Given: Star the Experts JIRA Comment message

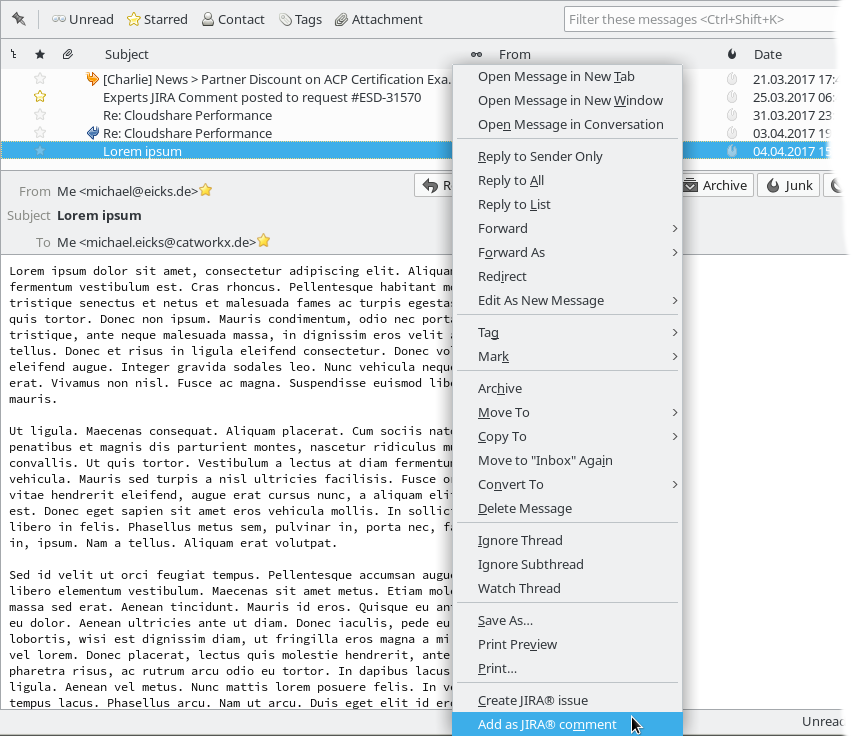Looking at the screenshot, I should 40,97.
